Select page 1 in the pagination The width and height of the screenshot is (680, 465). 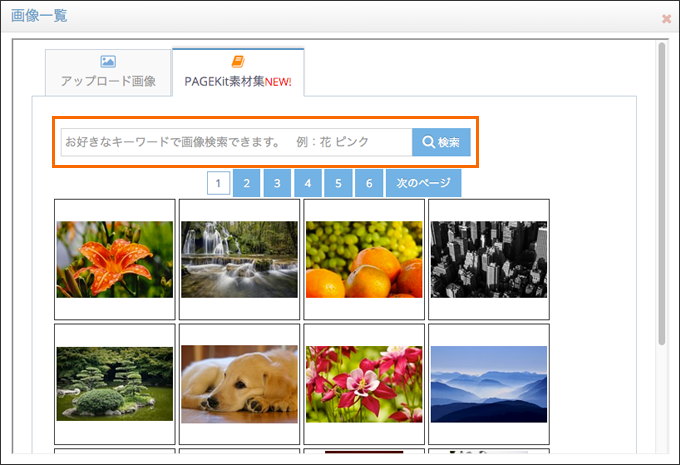click(x=219, y=183)
